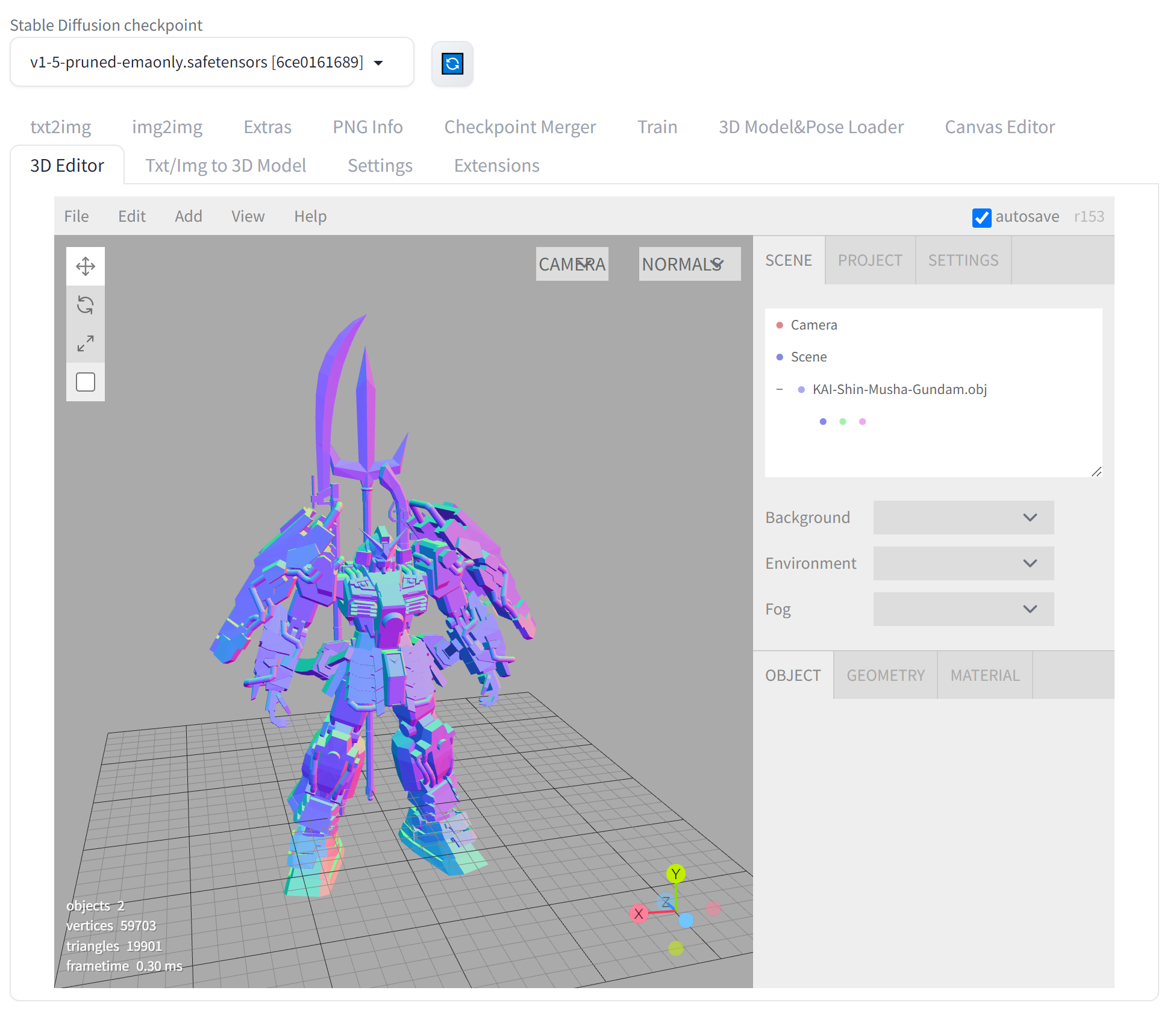Toggle the local space checkbox in toolbar
This screenshot has width=1176, height=1011.
[85, 382]
